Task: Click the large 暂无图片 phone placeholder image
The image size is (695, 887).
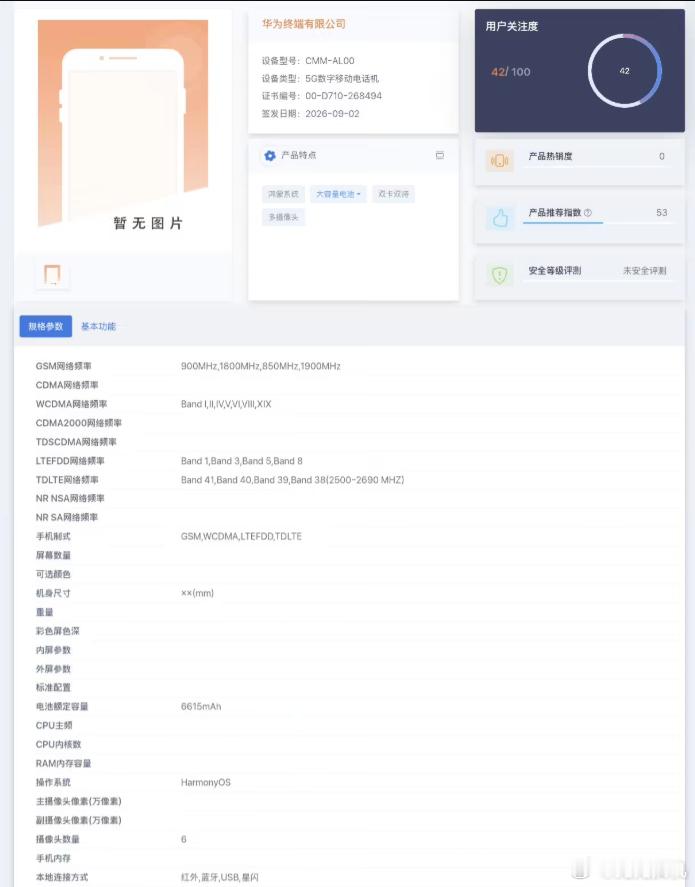Action: pyautogui.click(x=123, y=124)
